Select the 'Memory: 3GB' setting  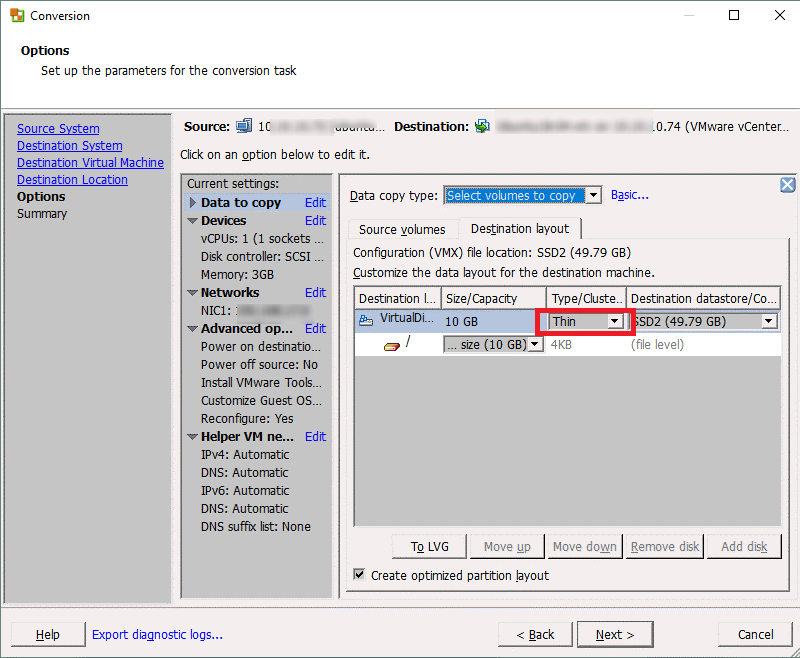pos(237,274)
